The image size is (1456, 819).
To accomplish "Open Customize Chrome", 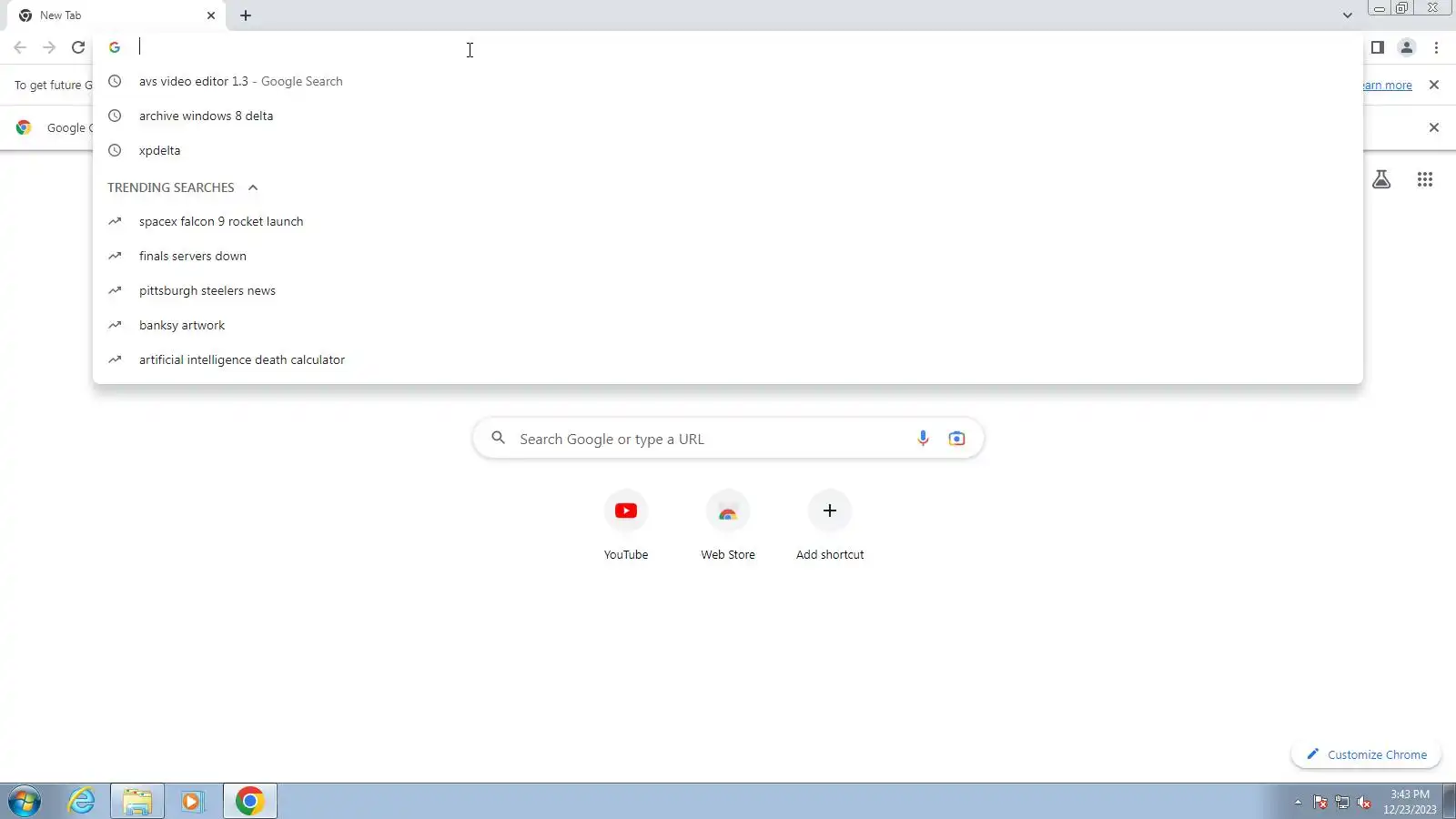I will tap(1366, 754).
